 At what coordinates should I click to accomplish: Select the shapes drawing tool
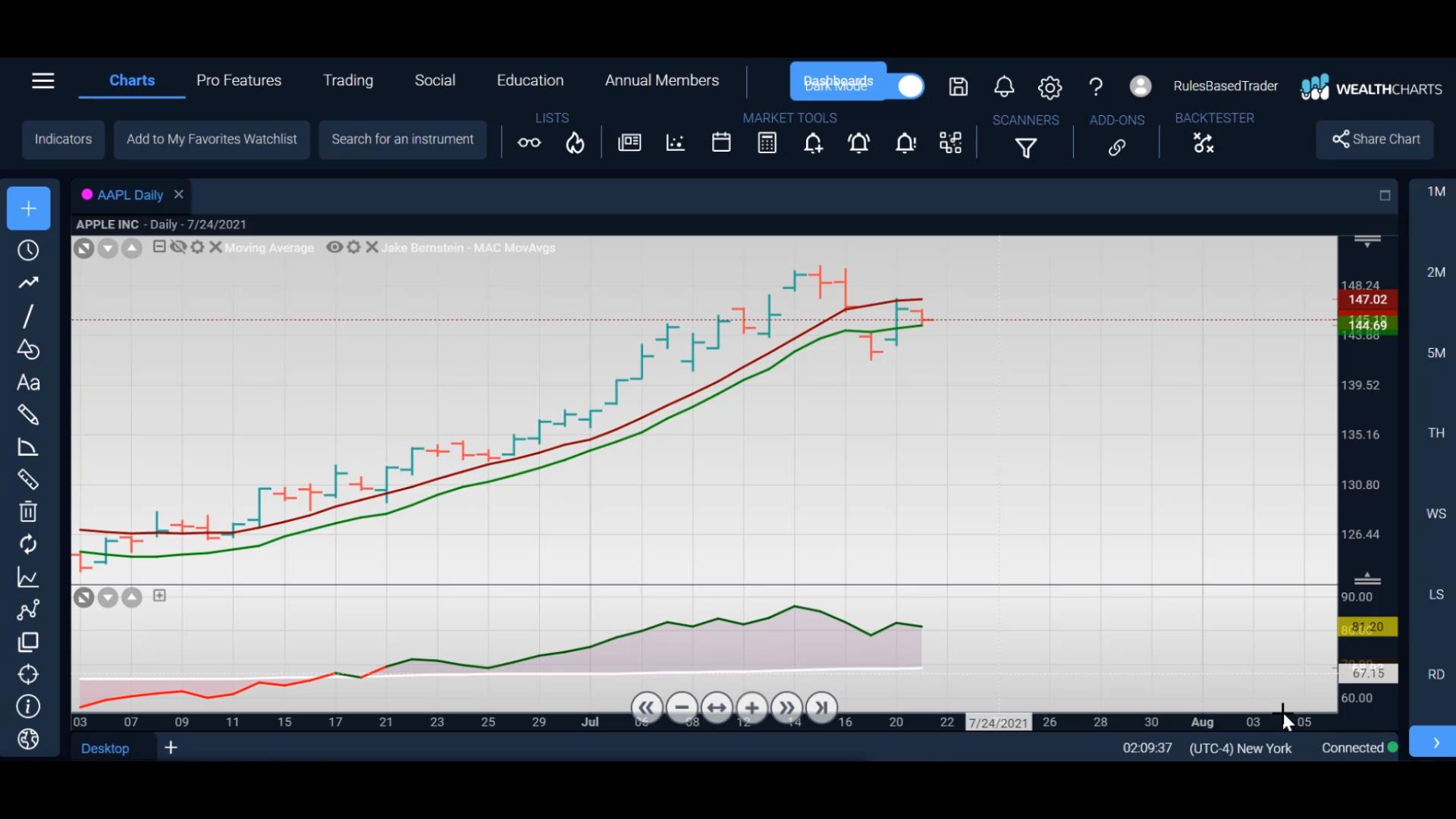[28, 350]
